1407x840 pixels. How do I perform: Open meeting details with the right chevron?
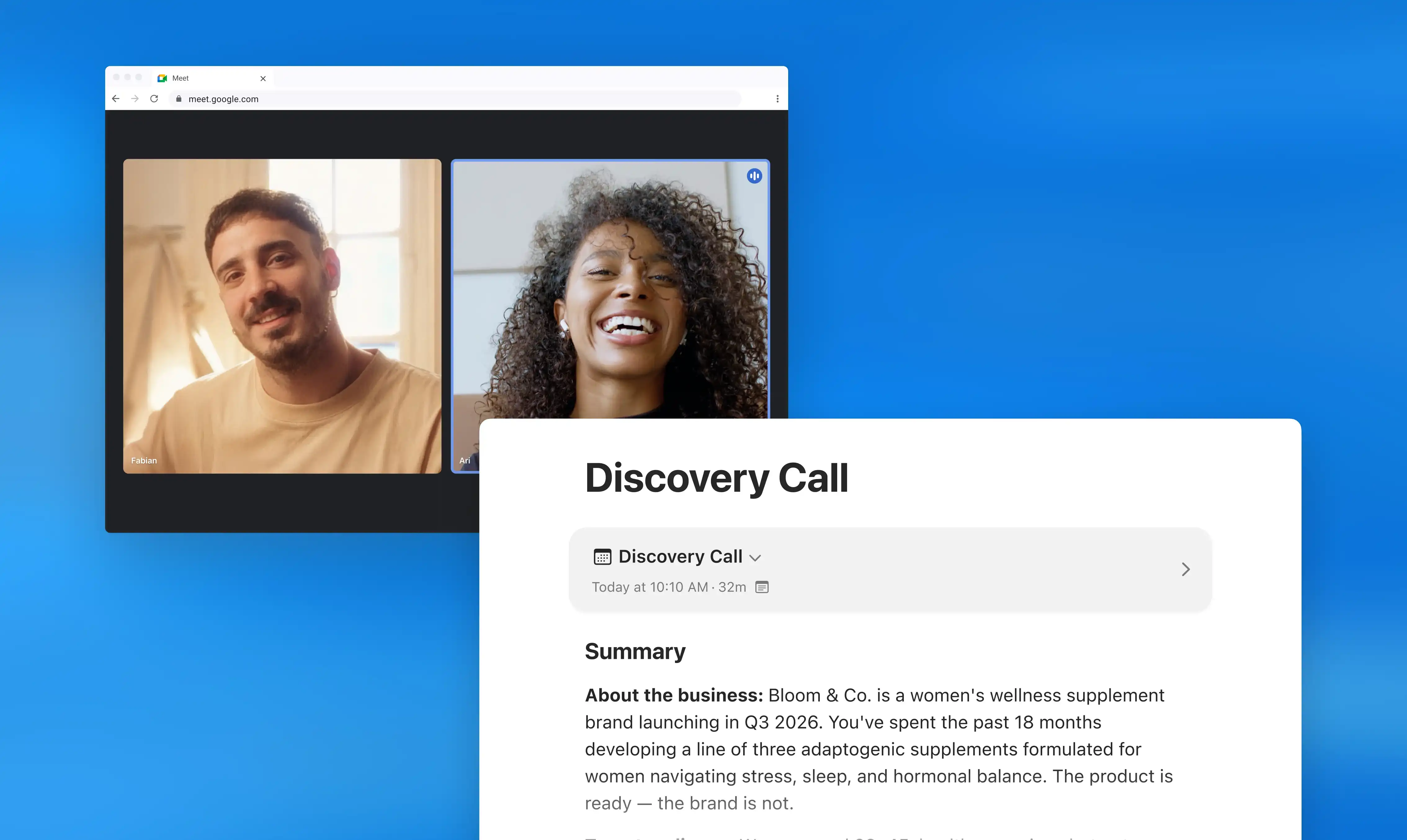click(x=1186, y=569)
